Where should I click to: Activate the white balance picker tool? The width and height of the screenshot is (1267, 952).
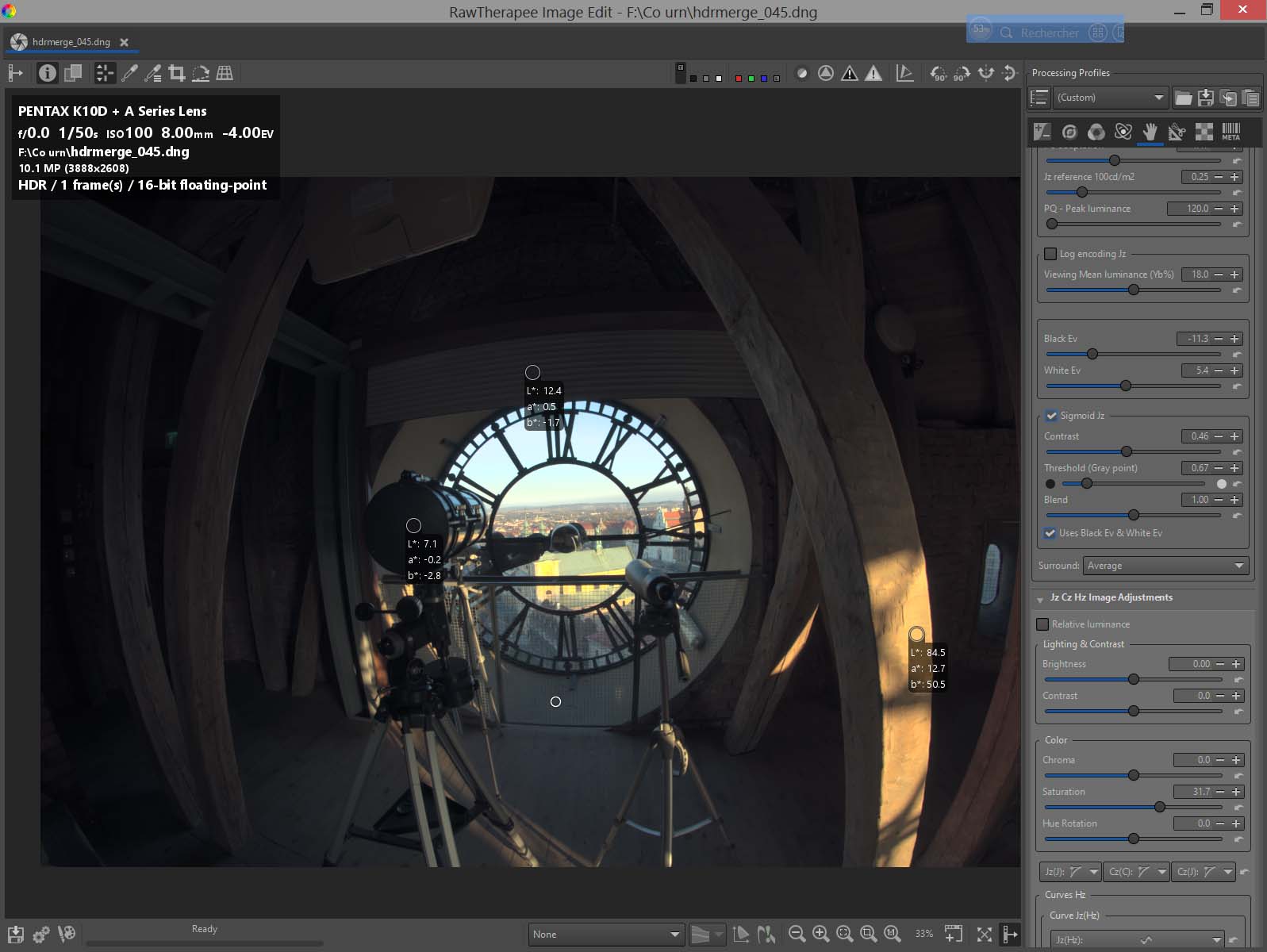coord(129,74)
